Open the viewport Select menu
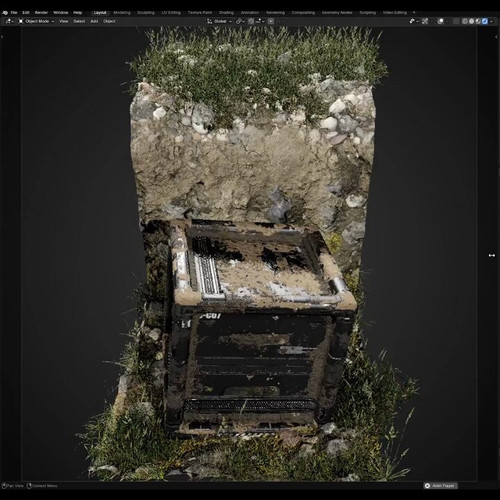The height and width of the screenshot is (500, 500). (79, 21)
